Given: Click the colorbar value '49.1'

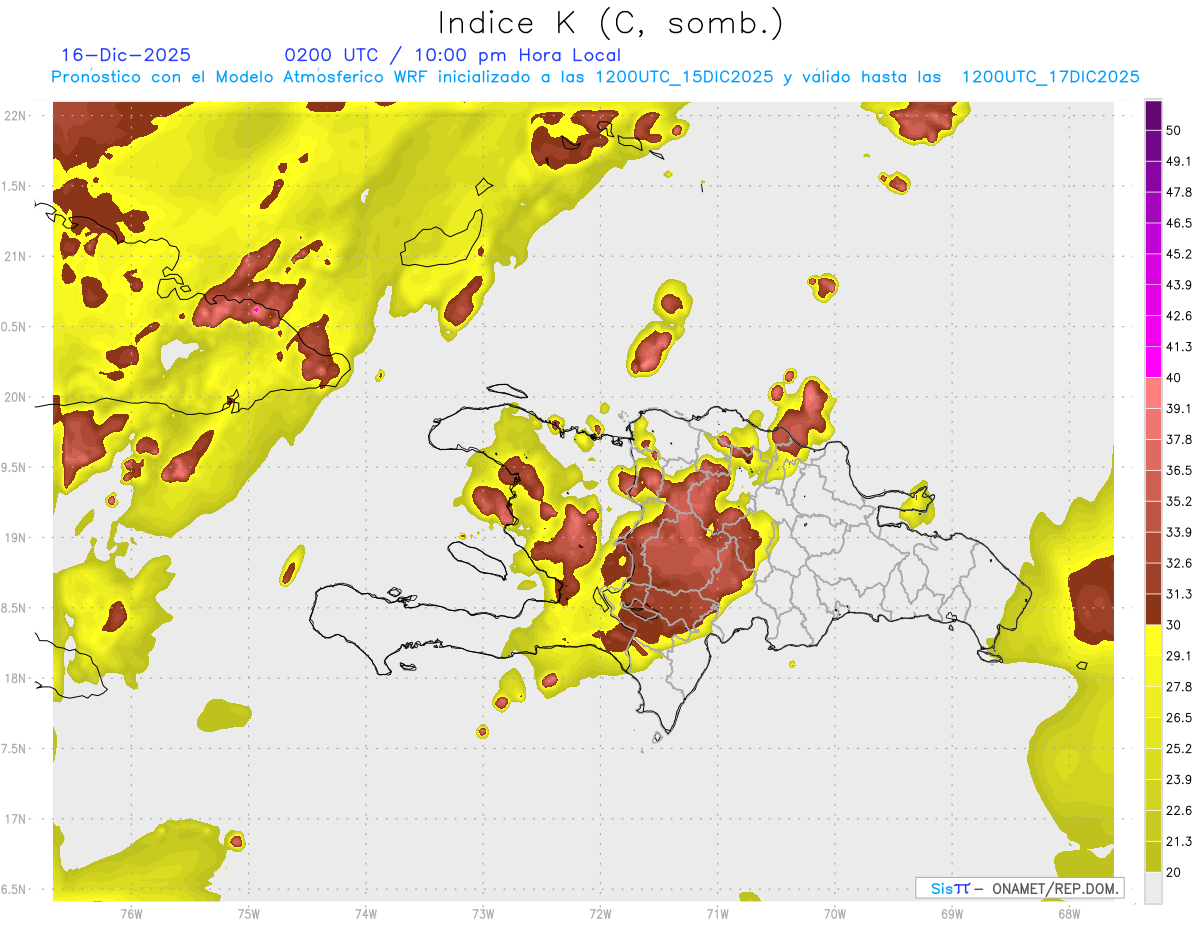Looking at the screenshot, I should tap(1179, 161).
